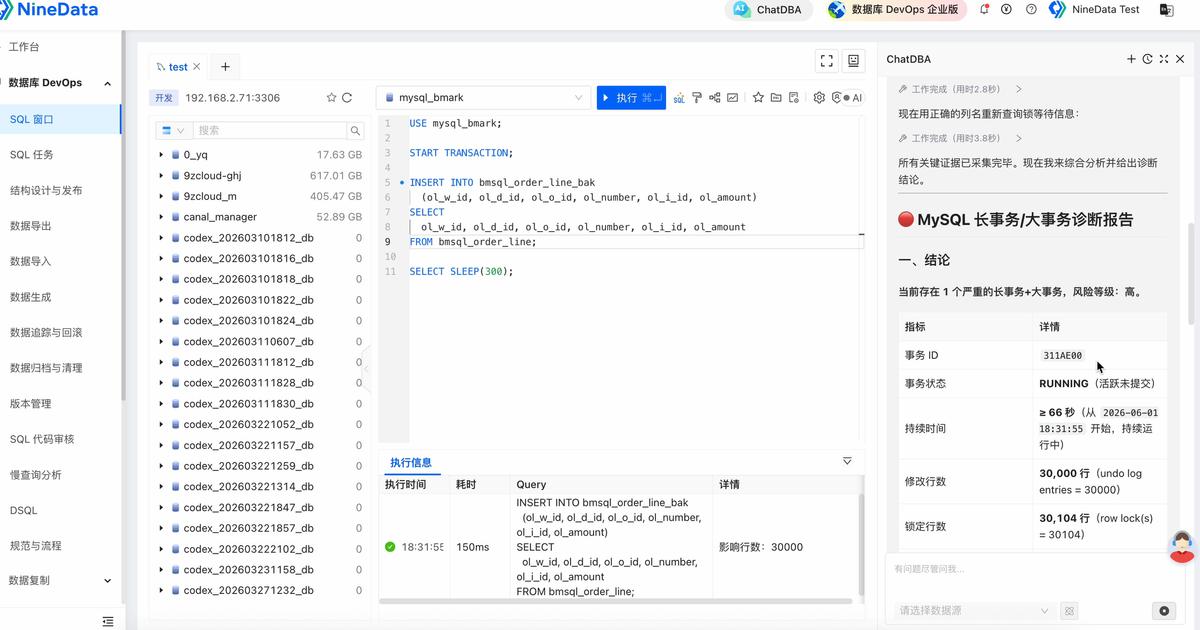Click the database search field
1200x630 pixels.
pos(269,130)
